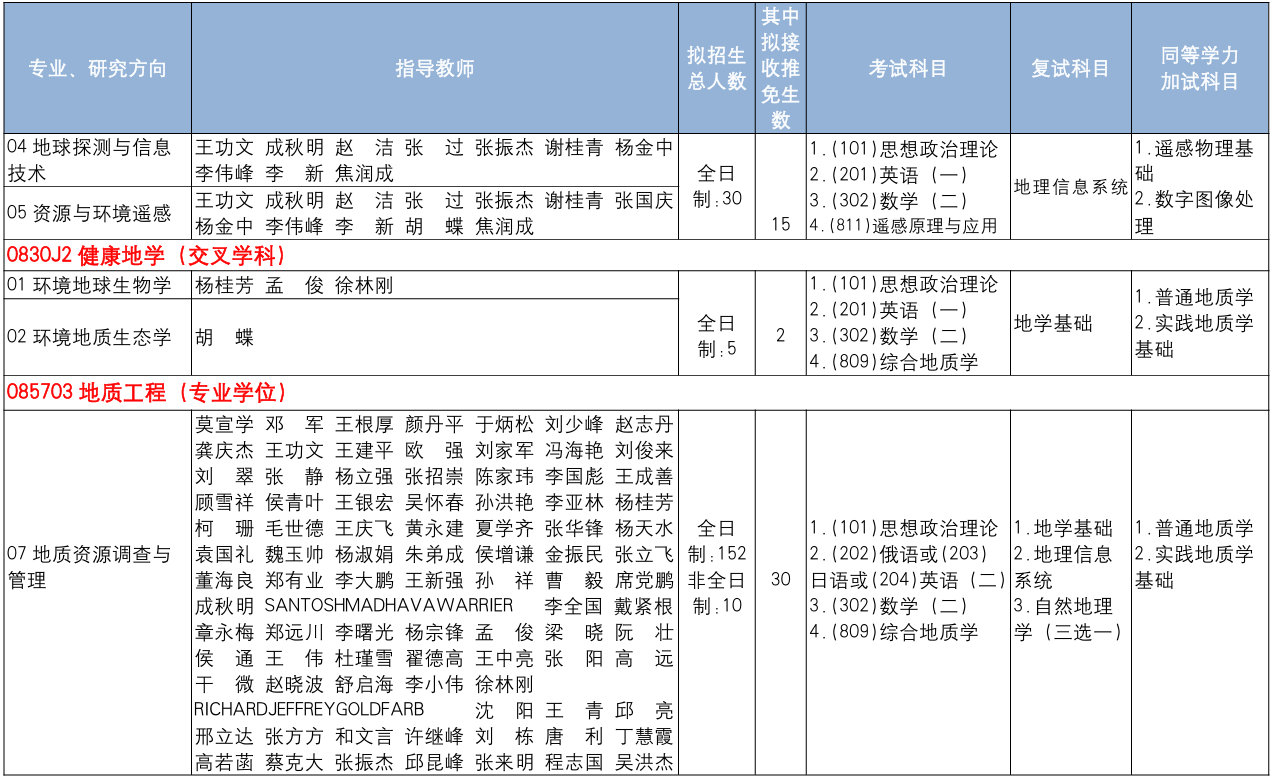Select advisor name 袁国礼
The height and width of the screenshot is (779, 1272).
(224, 554)
